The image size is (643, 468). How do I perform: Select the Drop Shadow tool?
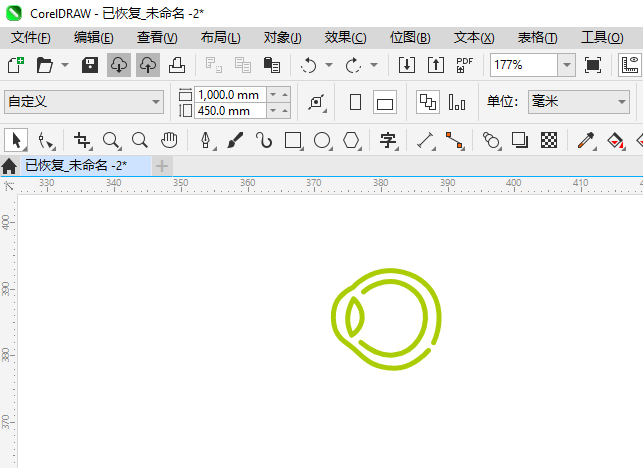520,140
